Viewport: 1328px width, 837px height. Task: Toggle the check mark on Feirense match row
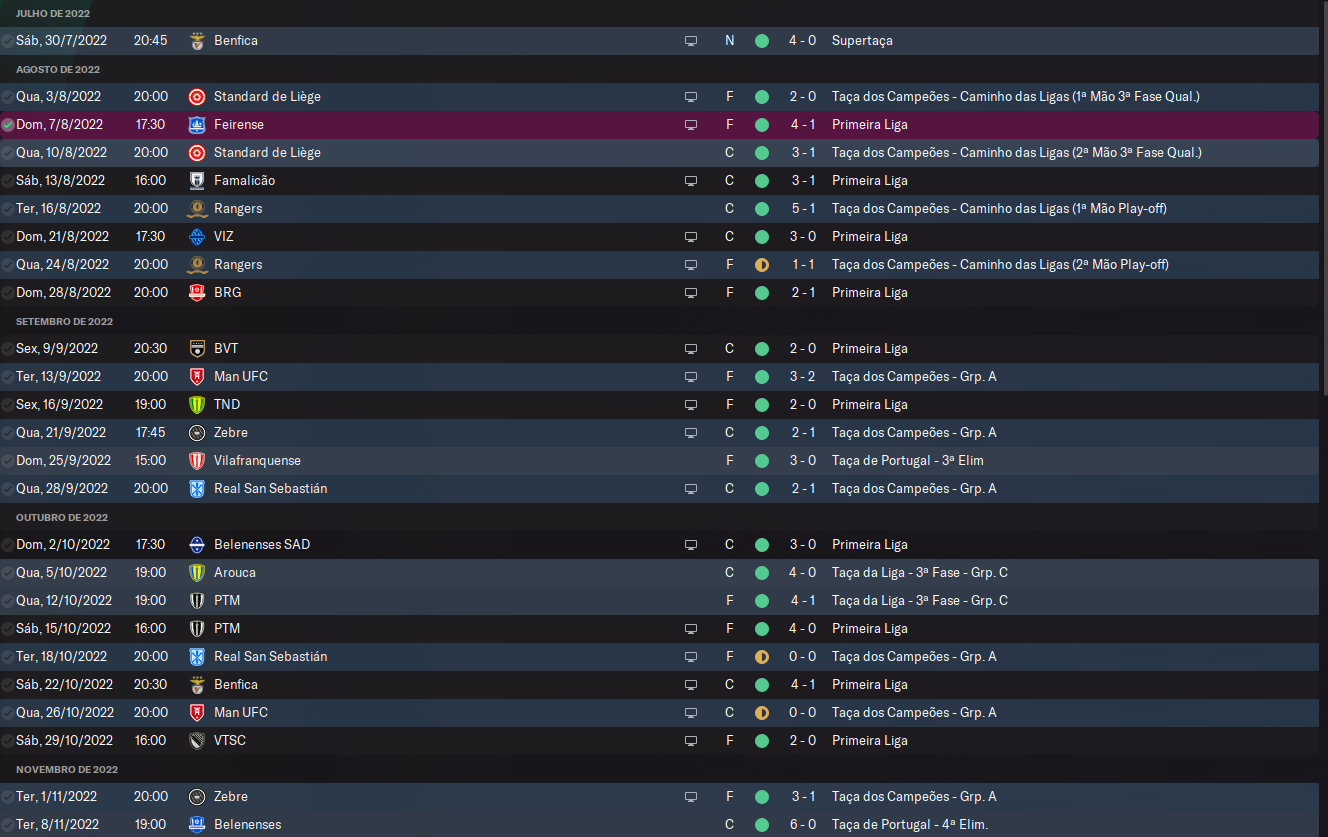coord(8,125)
